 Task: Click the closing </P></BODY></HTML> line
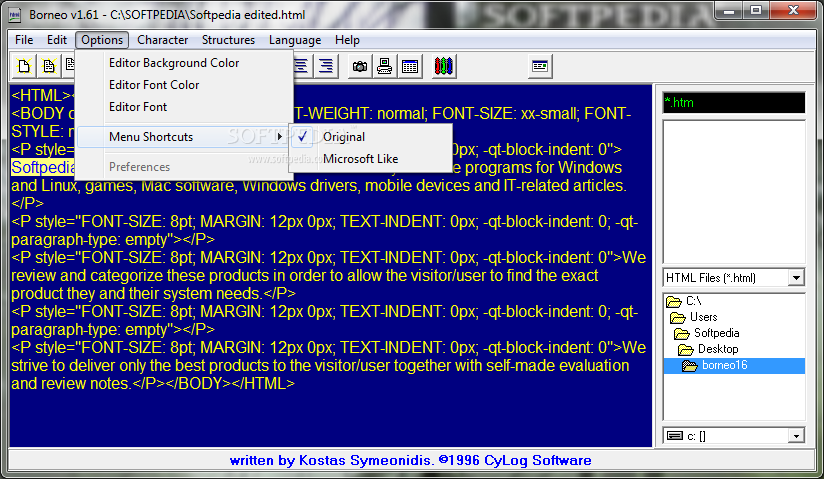[x=152, y=383]
